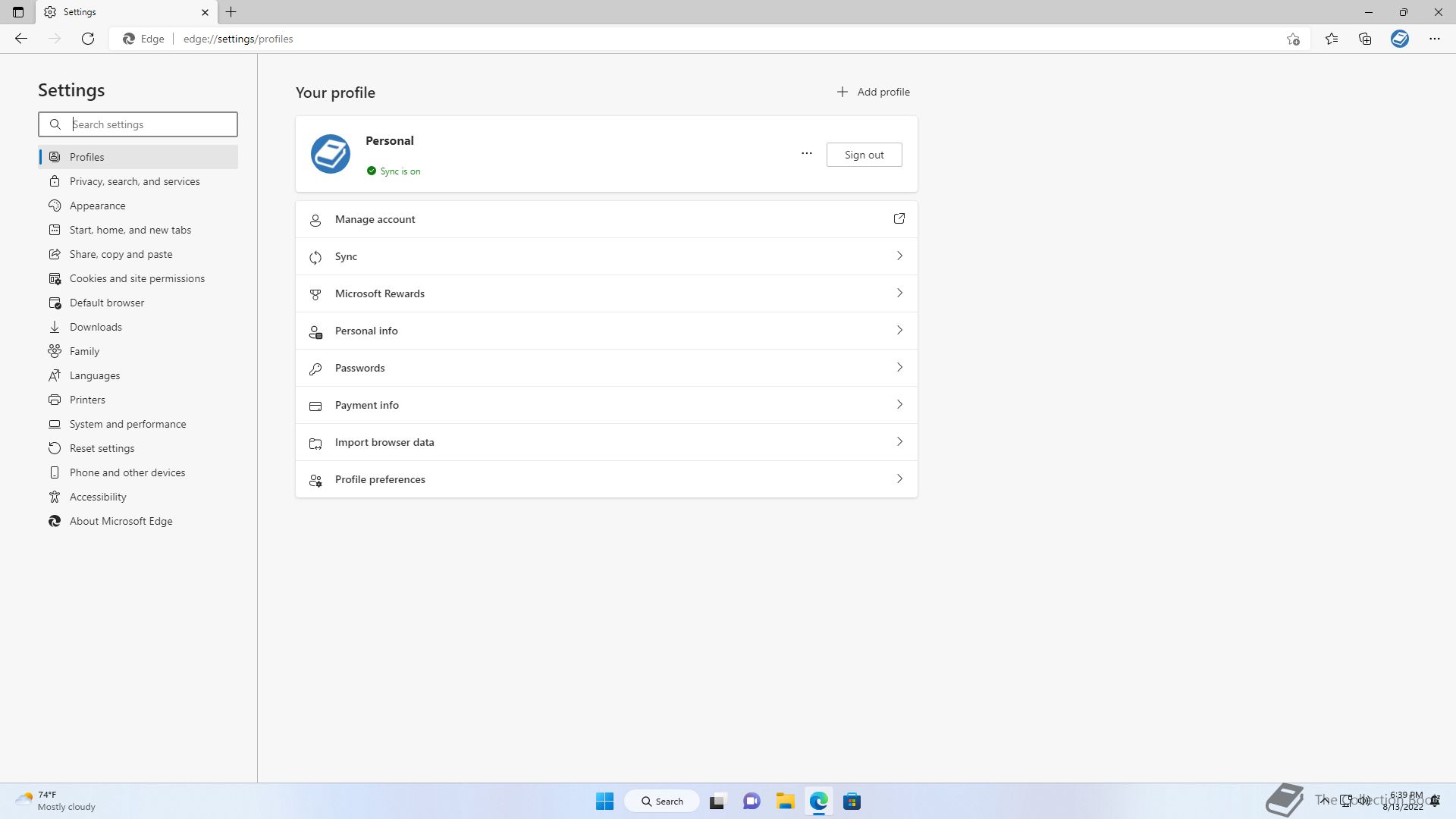Open System and performance settings
The height and width of the screenshot is (819, 1456).
pyautogui.click(x=138, y=424)
